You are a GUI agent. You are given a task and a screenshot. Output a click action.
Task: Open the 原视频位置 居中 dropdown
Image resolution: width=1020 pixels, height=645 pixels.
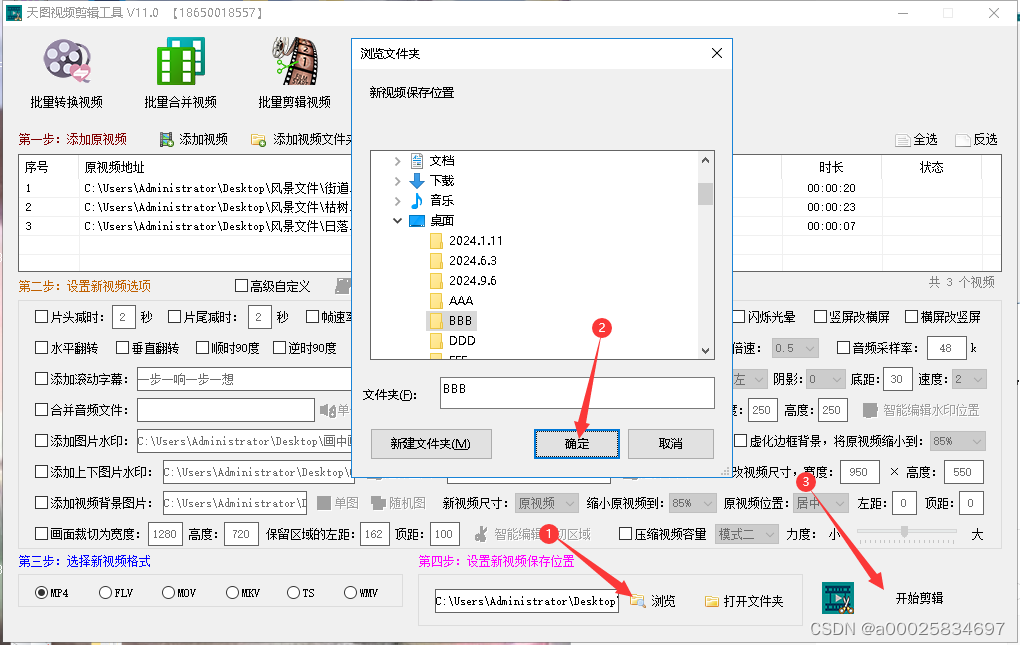point(821,503)
